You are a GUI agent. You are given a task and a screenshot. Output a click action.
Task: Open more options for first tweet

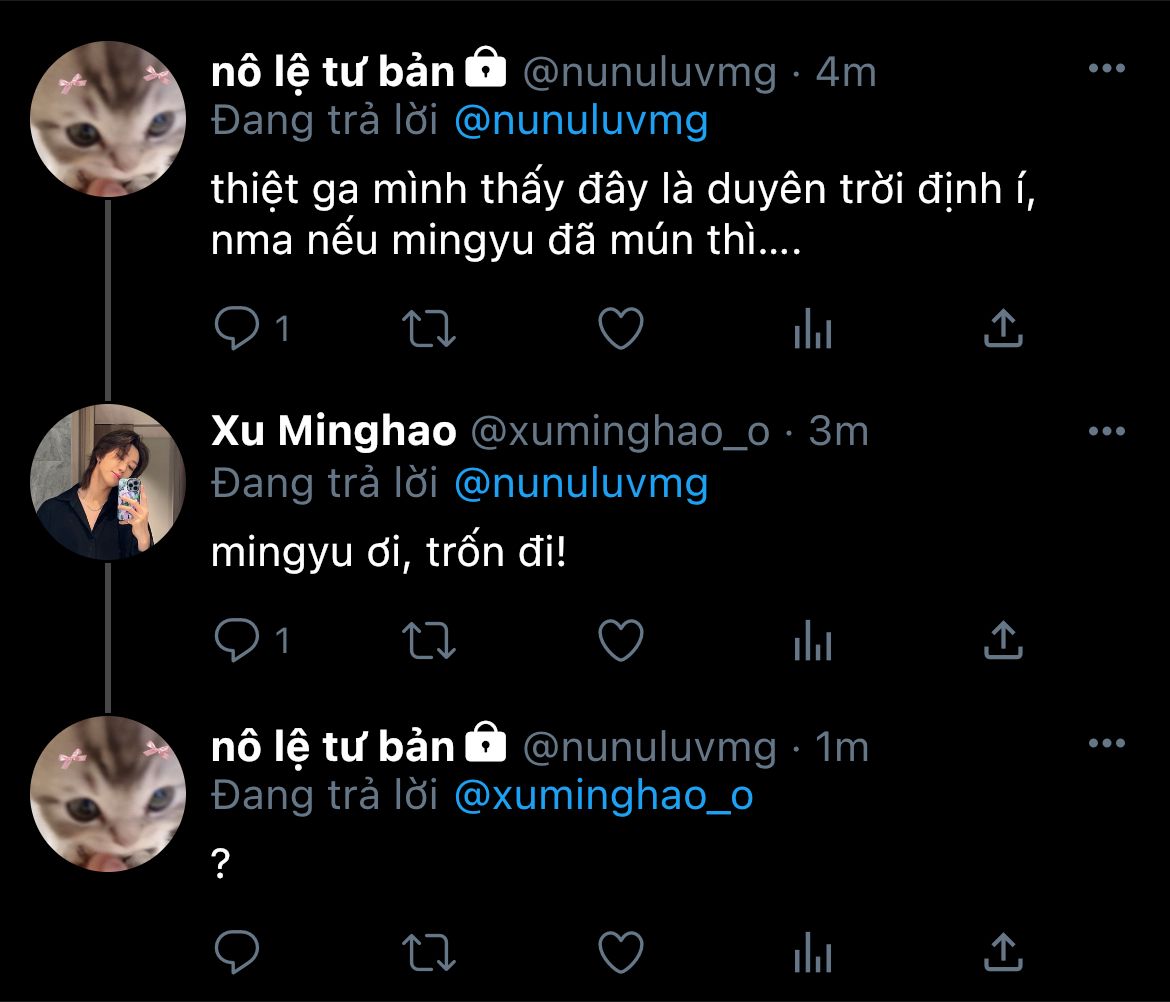(x=1106, y=69)
